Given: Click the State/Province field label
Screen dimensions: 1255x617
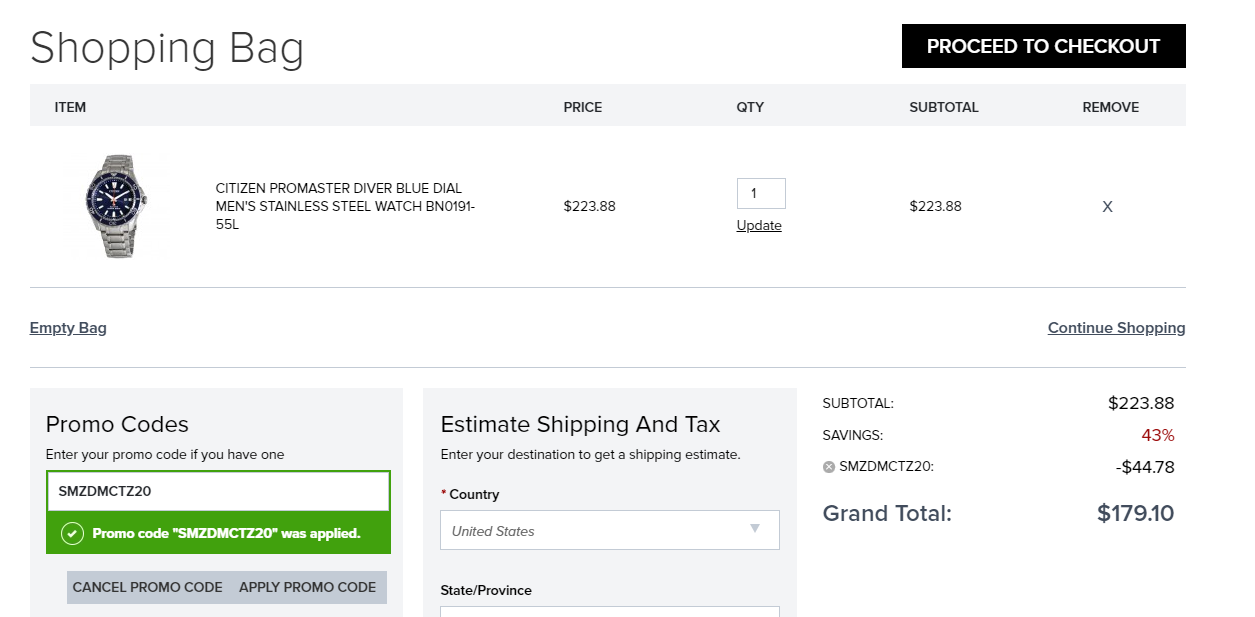Looking at the screenshot, I should click(x=486, y=590).
